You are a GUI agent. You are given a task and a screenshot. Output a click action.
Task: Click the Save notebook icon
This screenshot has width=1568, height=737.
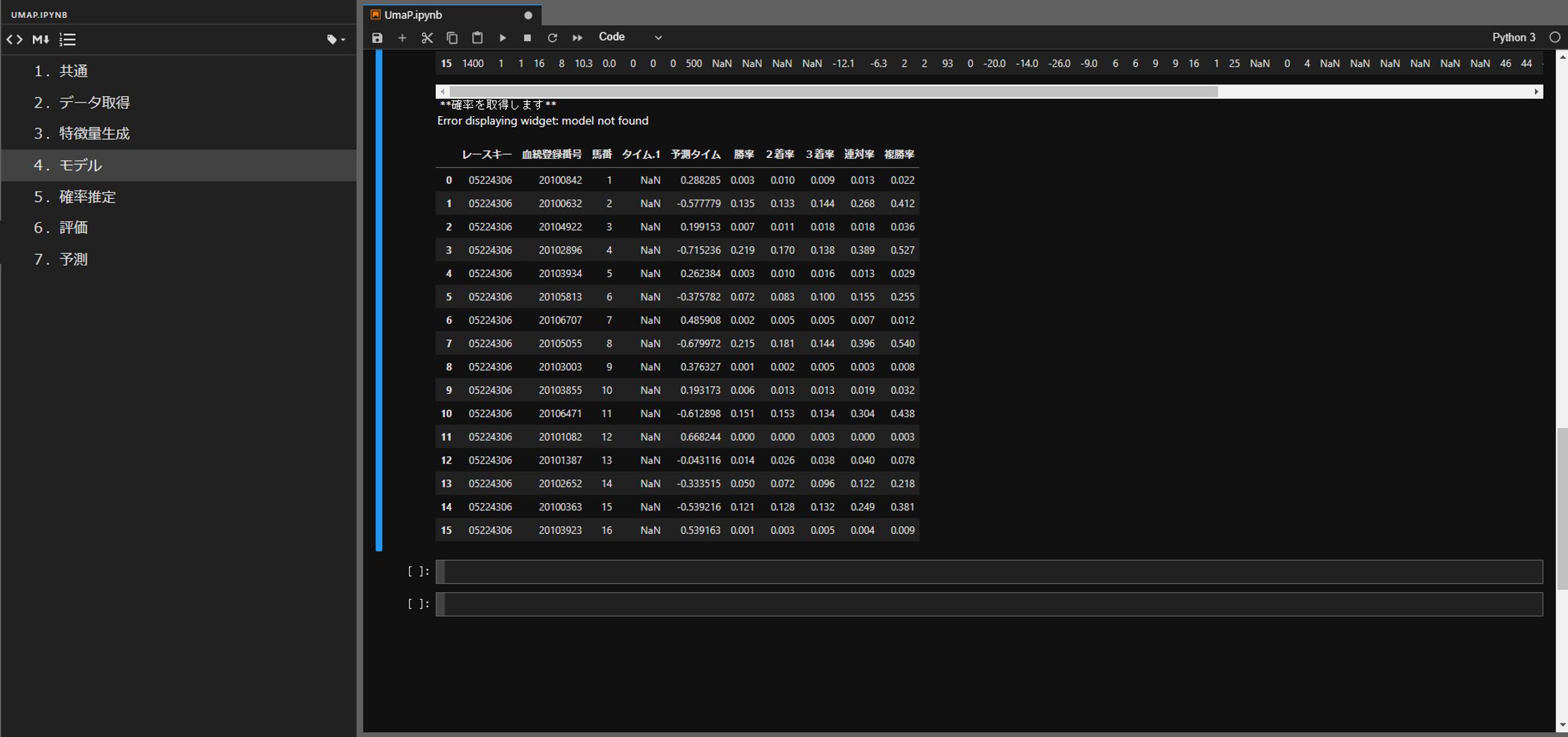pos(377,38)
